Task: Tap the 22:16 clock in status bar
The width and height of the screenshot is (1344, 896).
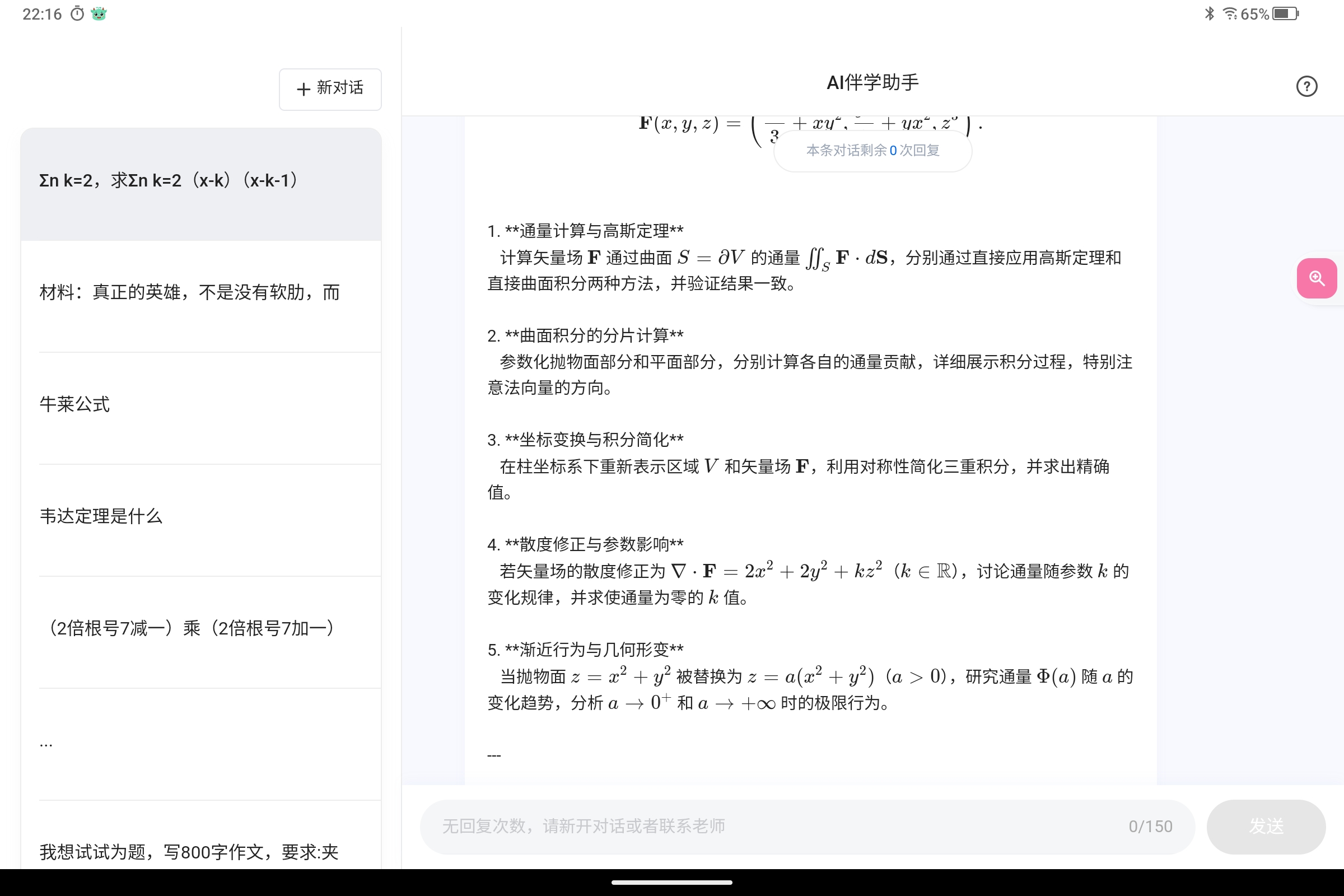Action: (x=41, y=15)
